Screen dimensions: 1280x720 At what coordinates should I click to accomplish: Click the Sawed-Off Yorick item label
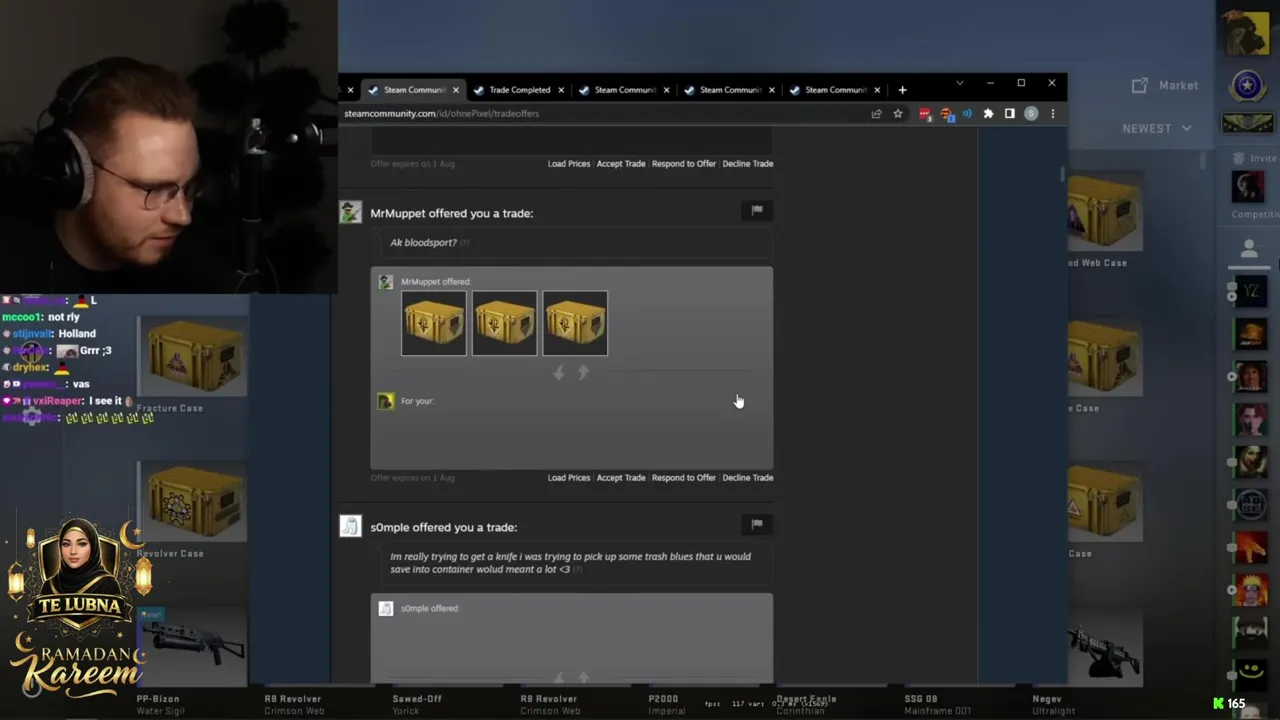417,705
